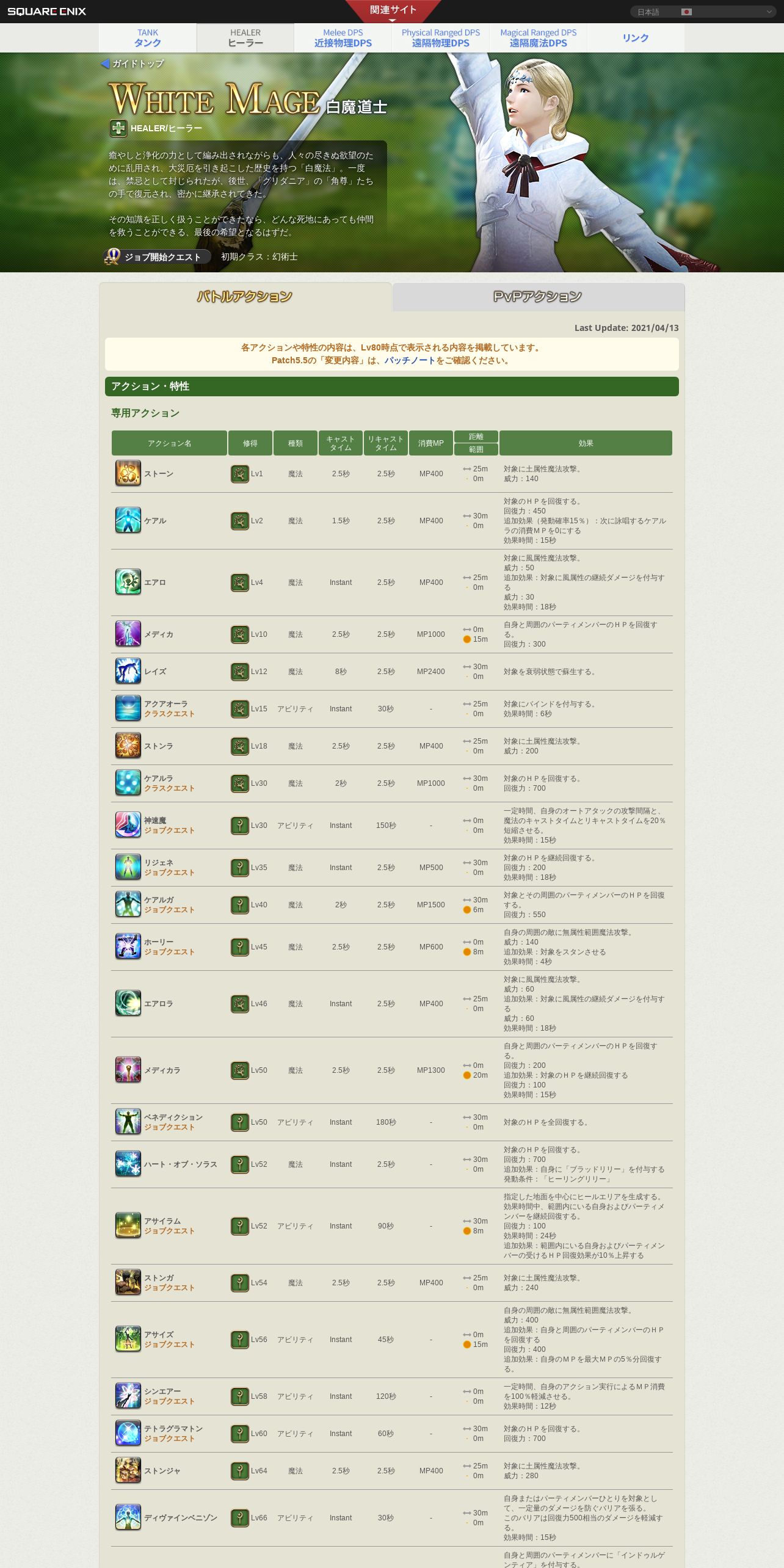The height and width of the screenshot is (1568, 784).
Task: Click the ケアルガ action icon
Action: (x=128, y=904)
